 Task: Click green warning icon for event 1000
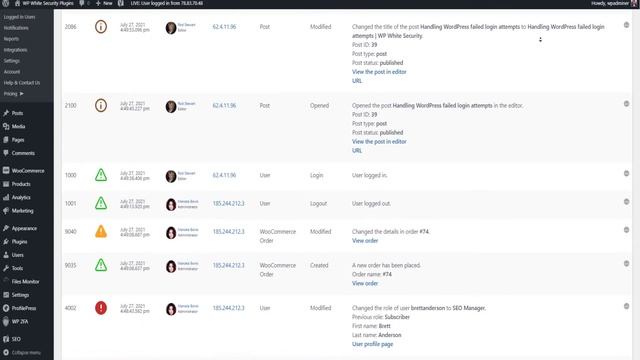pyautogui.click(x=101, y=175)
